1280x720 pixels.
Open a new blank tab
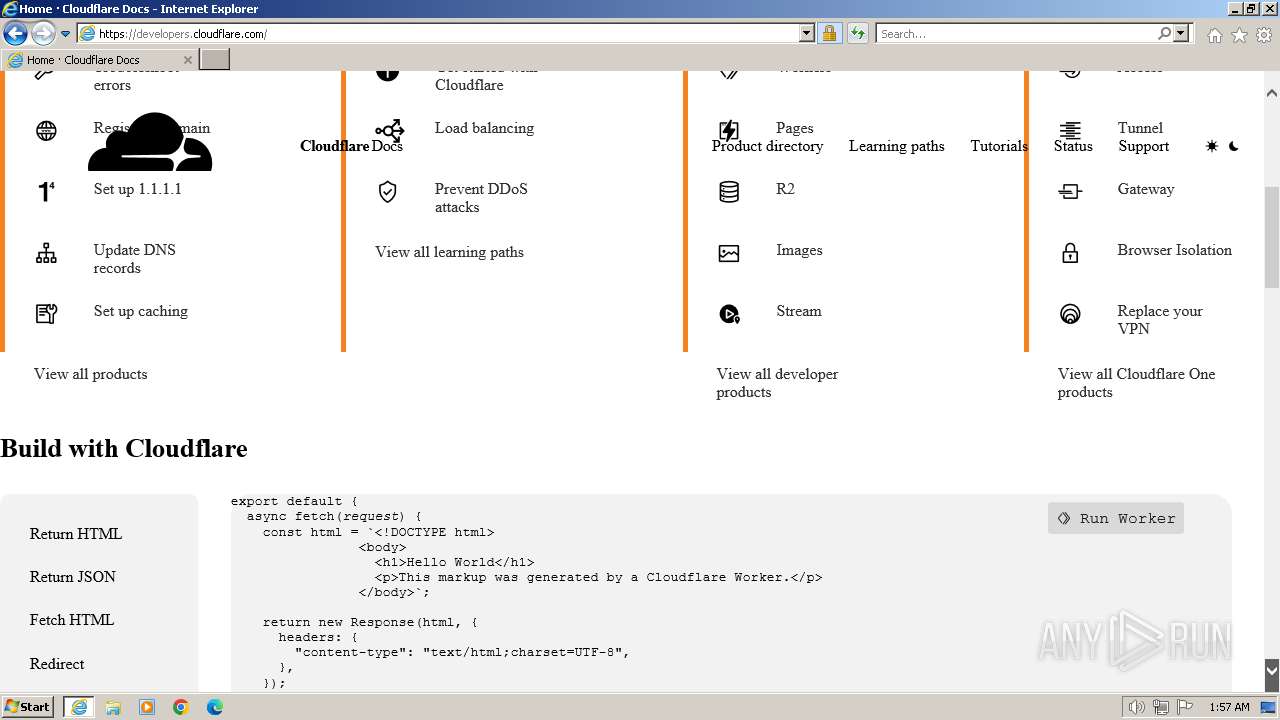[x=214, y=60]
